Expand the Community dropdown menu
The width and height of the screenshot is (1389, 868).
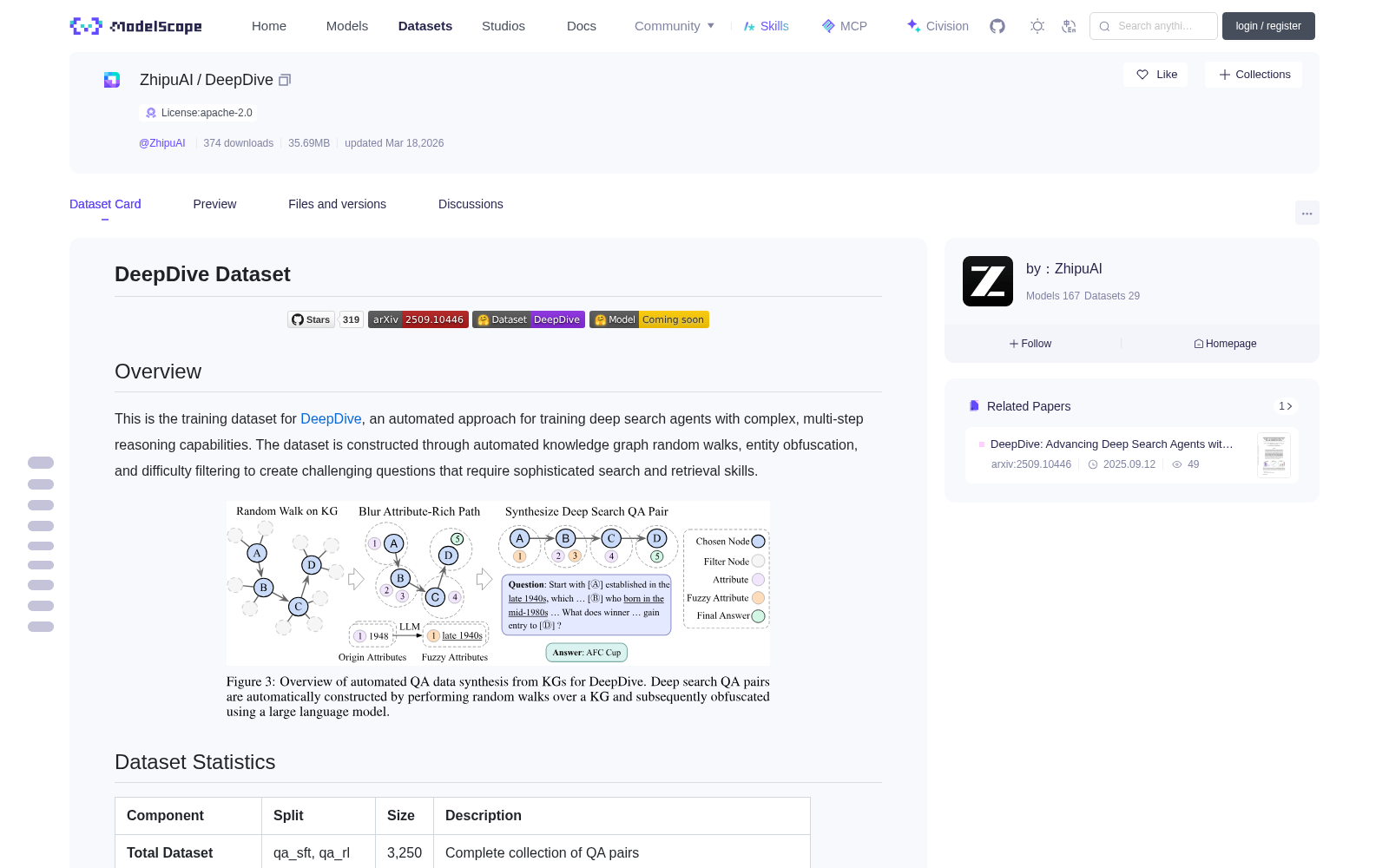click(675, 26)
